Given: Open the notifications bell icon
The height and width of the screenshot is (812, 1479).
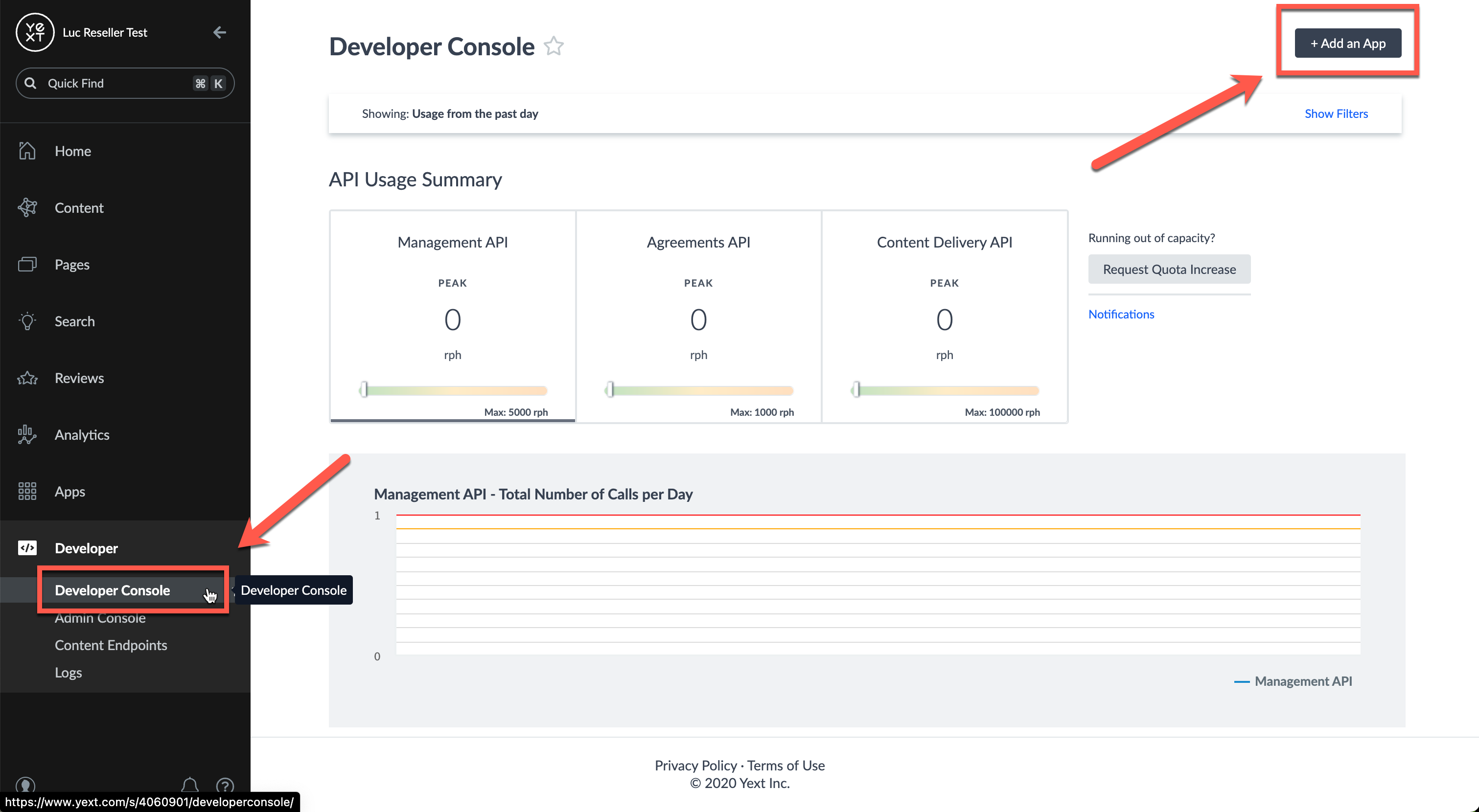Looking at the screenshot, I should point(190,785).
